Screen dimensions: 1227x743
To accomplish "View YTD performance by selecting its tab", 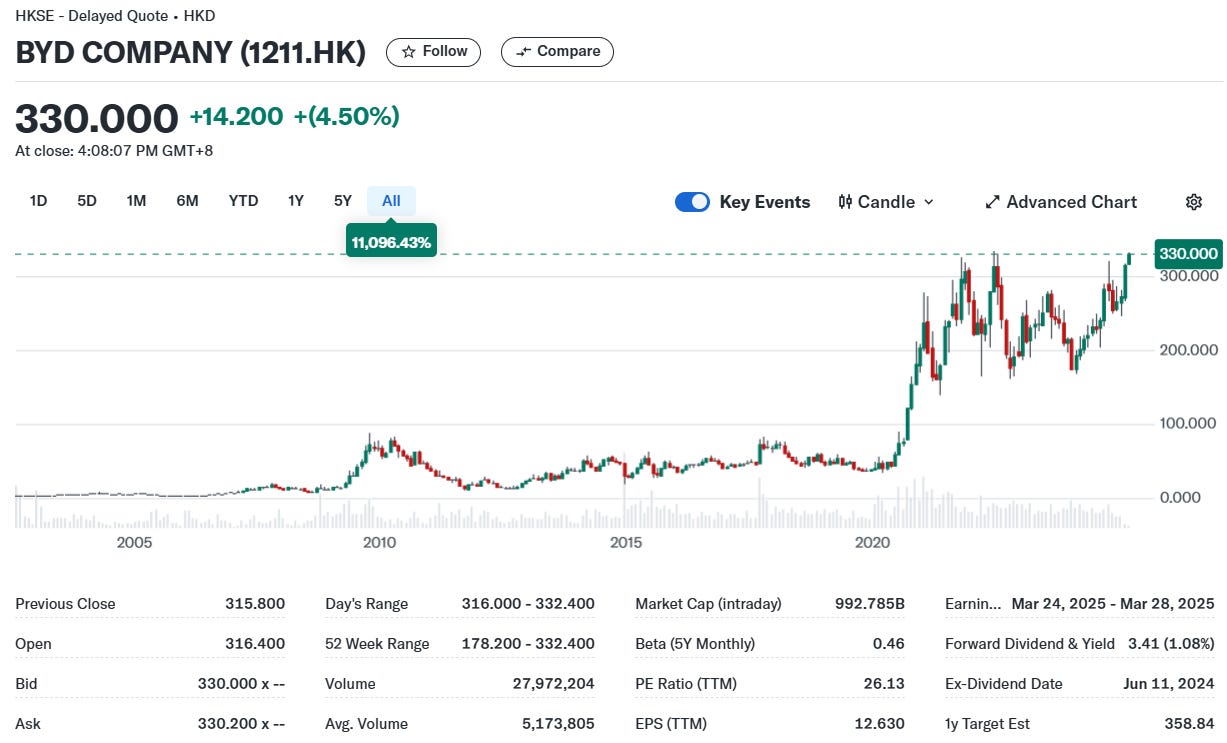I will (243, 200).
